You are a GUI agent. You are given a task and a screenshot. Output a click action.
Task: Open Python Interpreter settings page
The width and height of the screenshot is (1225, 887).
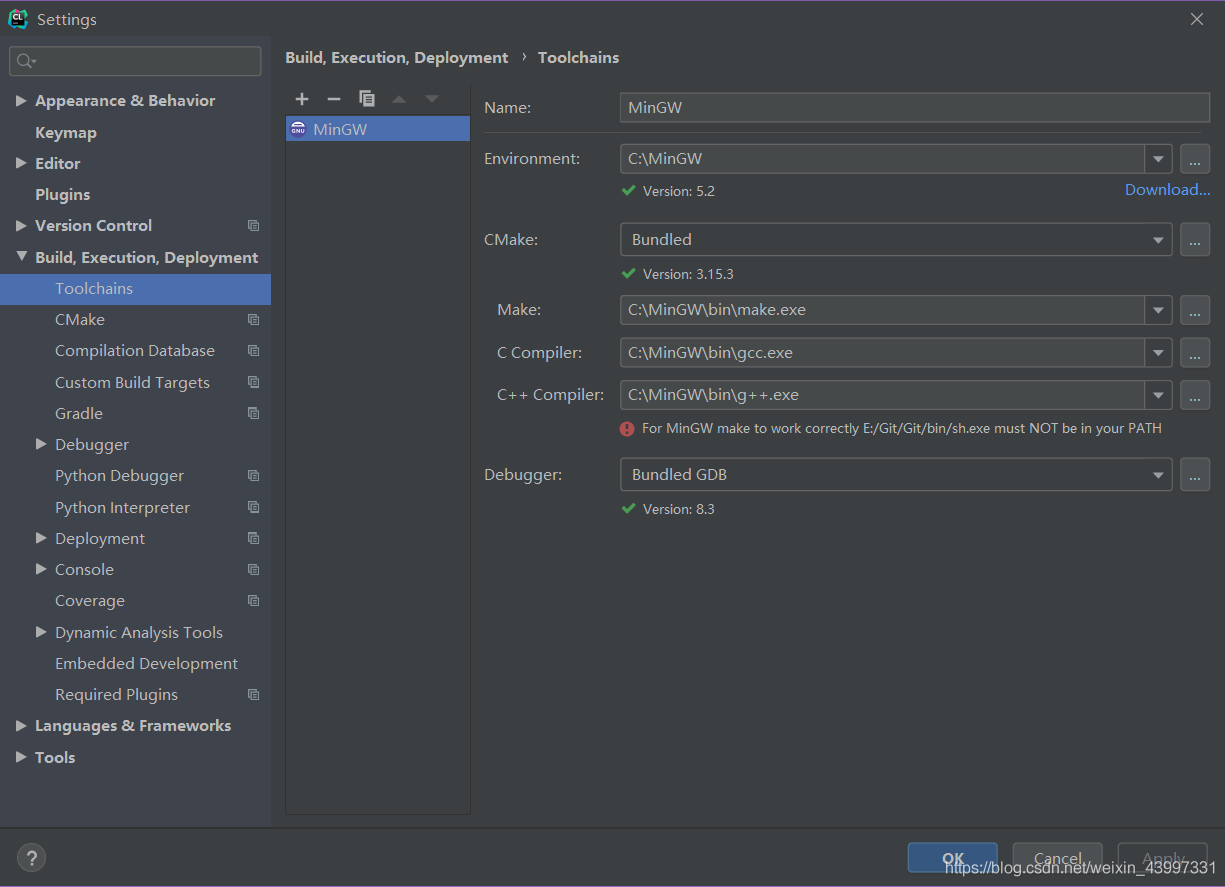pyautogui.click(x=122, y=507)
